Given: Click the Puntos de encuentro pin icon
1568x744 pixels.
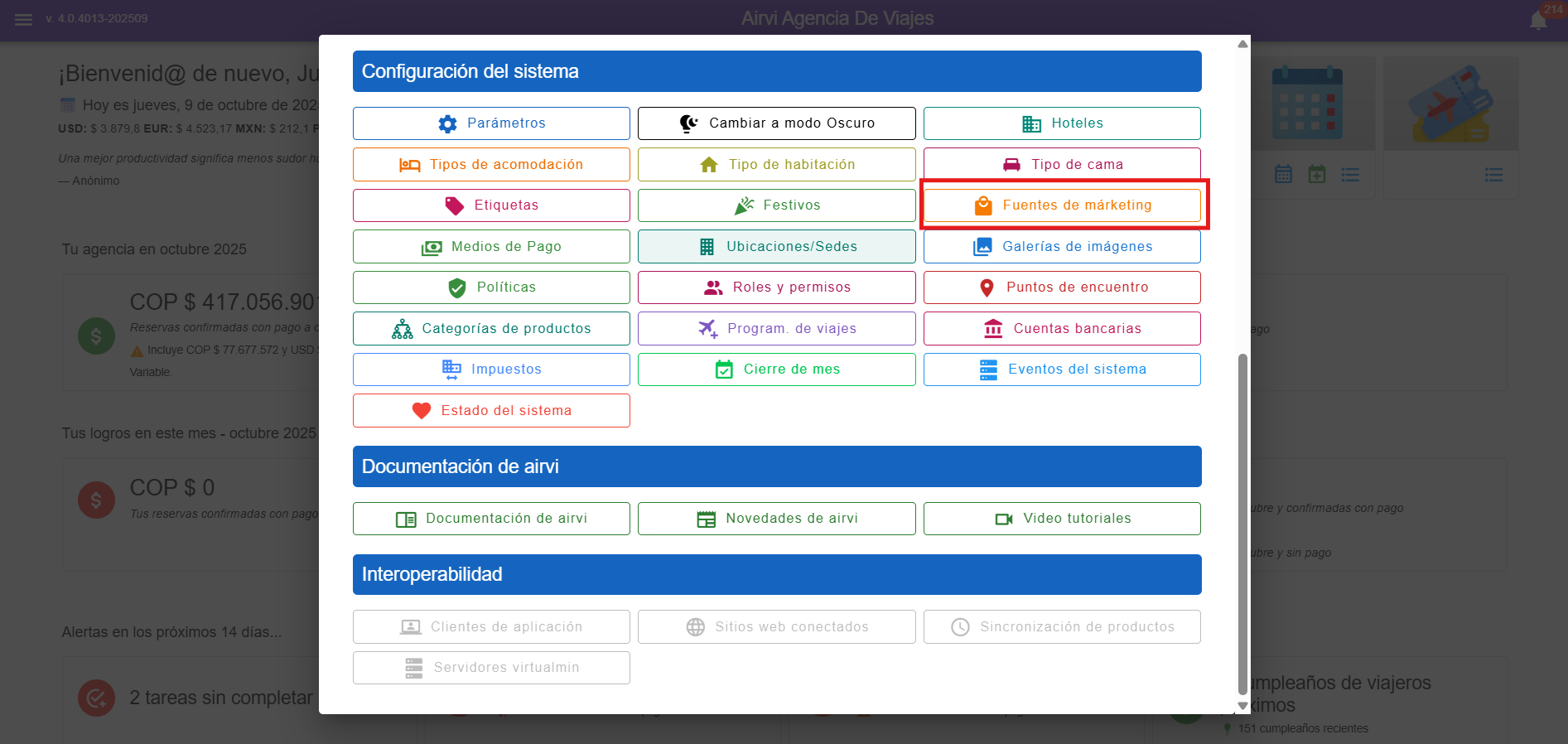Looking at the screenshot, I should (987, 287).
